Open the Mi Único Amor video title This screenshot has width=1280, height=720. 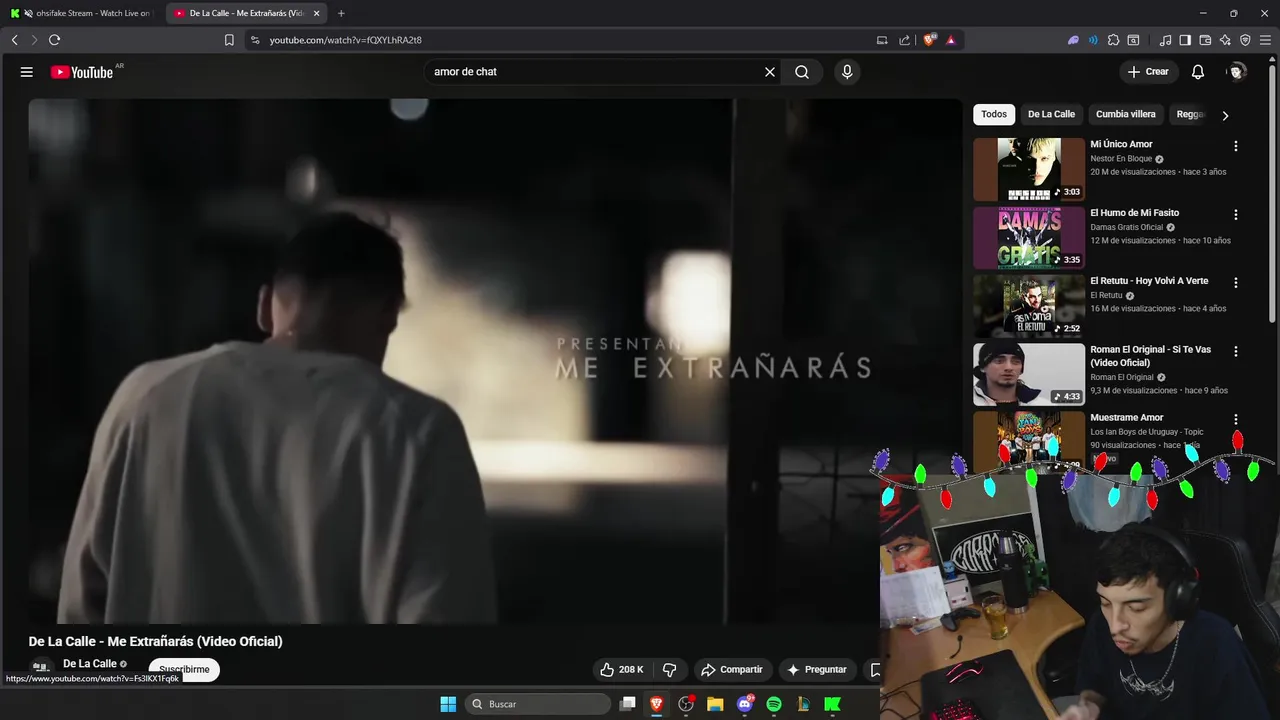point(1121,144)
